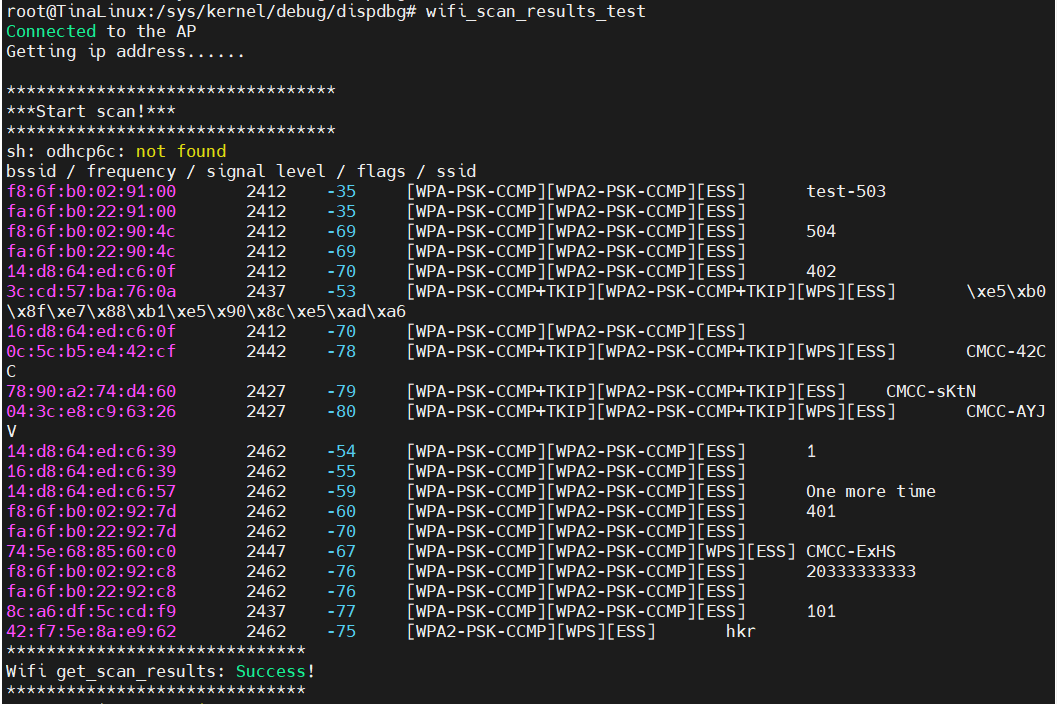Screen dimensions: 1057x704
Task: Click BSSID 42:f7:5e:8a:e9:62
Action: (x=91, y=631)
